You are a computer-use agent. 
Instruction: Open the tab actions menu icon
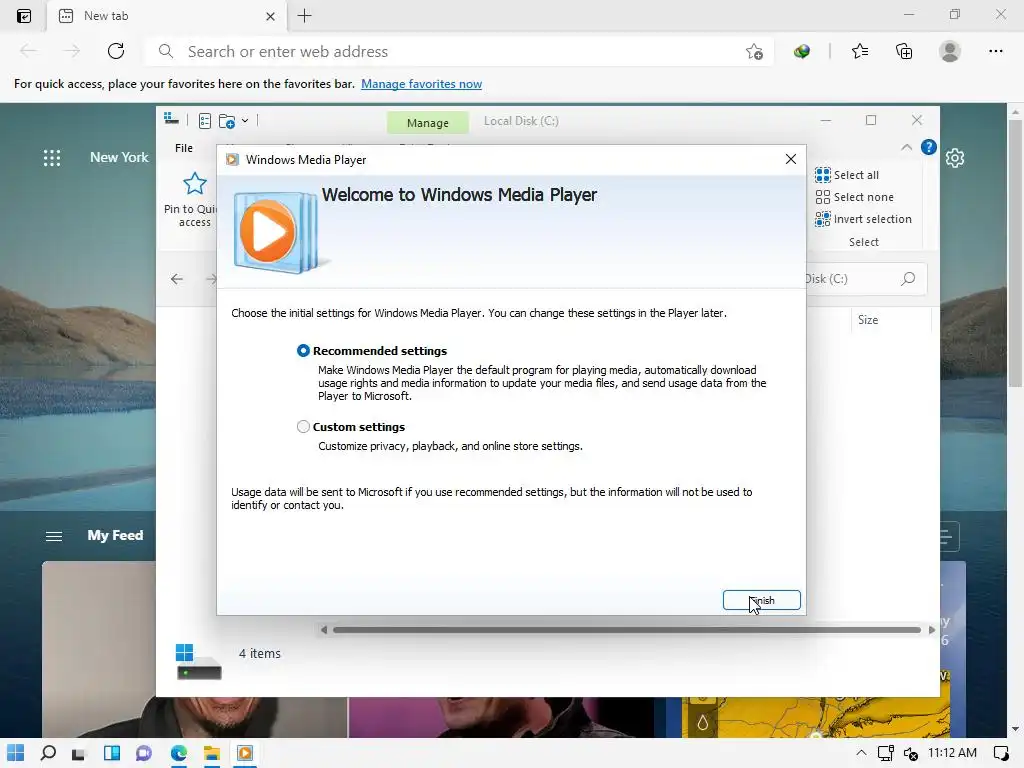pyautogui.click(x=24, y=16)
